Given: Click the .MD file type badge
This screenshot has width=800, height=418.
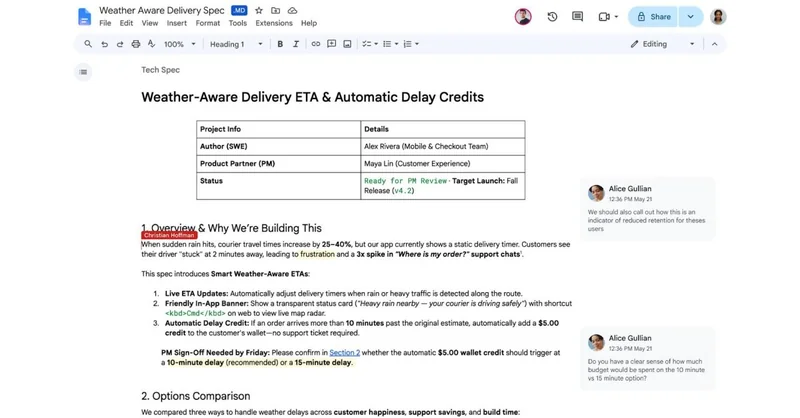Looking at the screenshot, I should [x=239, y=10].
